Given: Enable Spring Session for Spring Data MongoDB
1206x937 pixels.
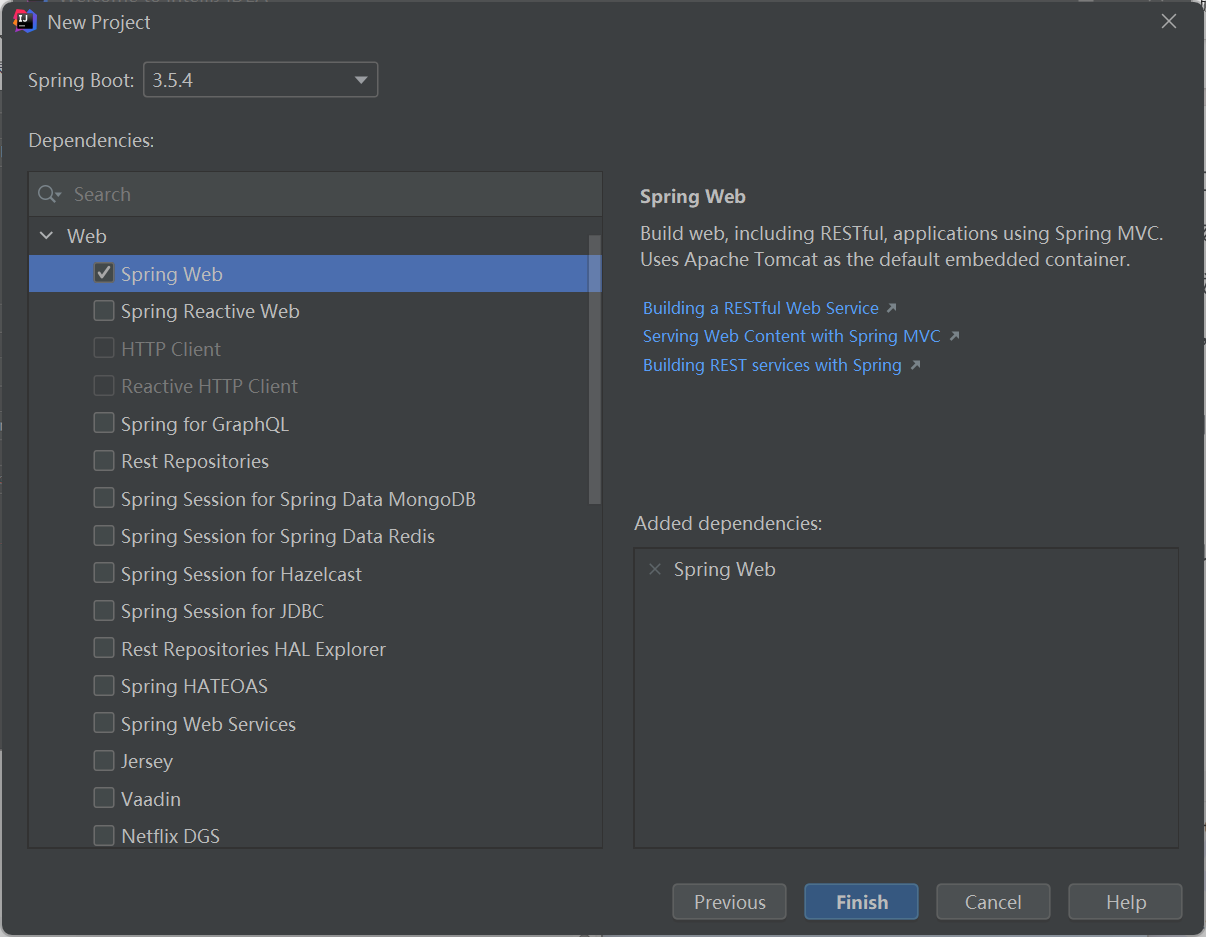Looking at the screenshot, I should point(103,498).
